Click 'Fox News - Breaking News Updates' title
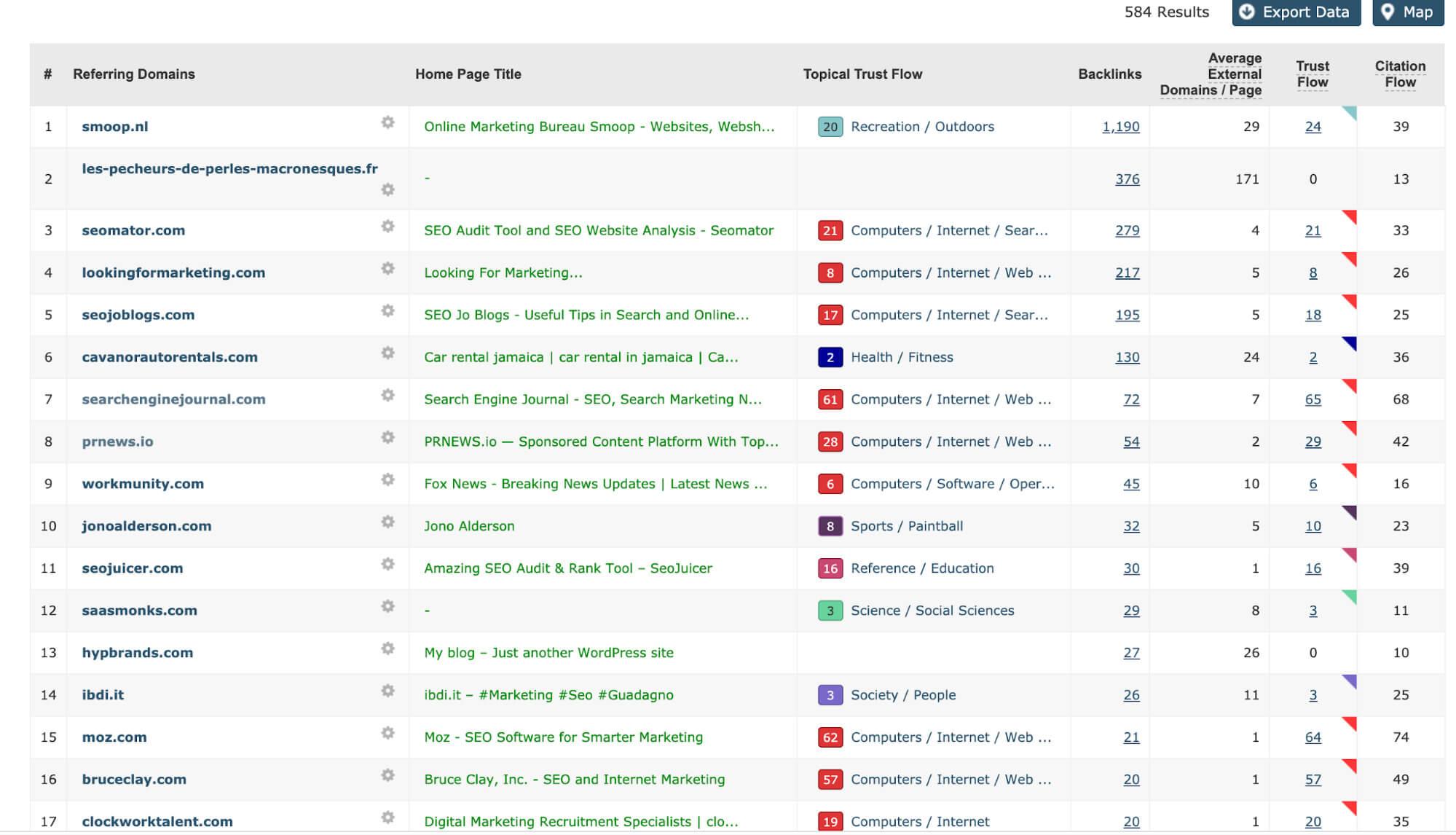 pos(596,484)
